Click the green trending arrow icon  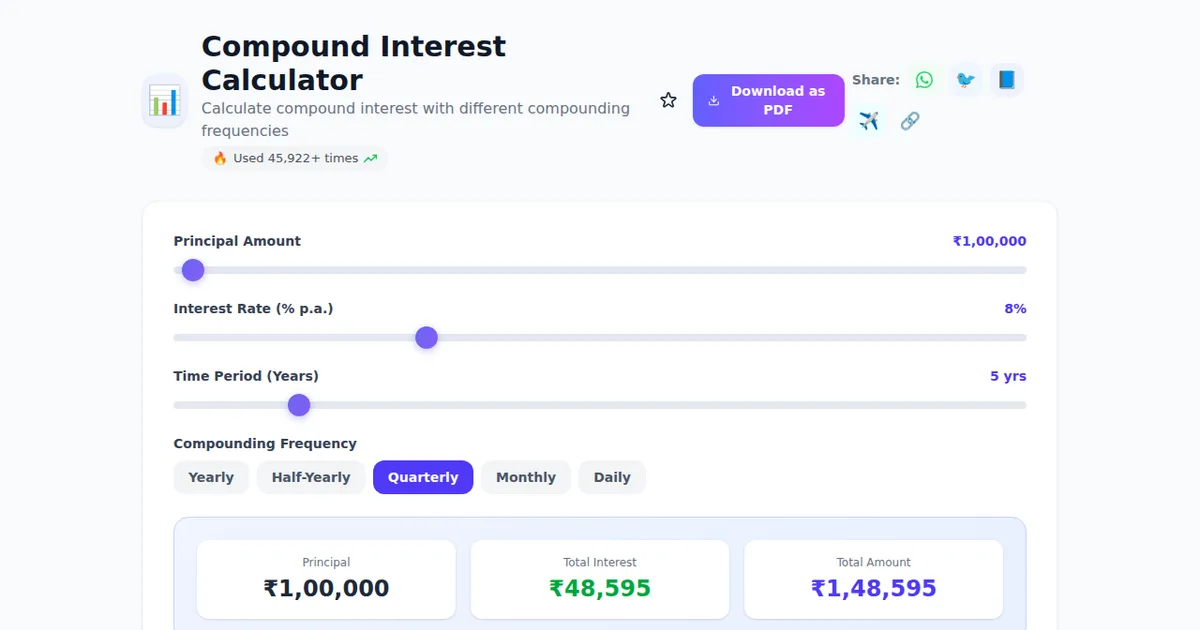tap(371, 158)
